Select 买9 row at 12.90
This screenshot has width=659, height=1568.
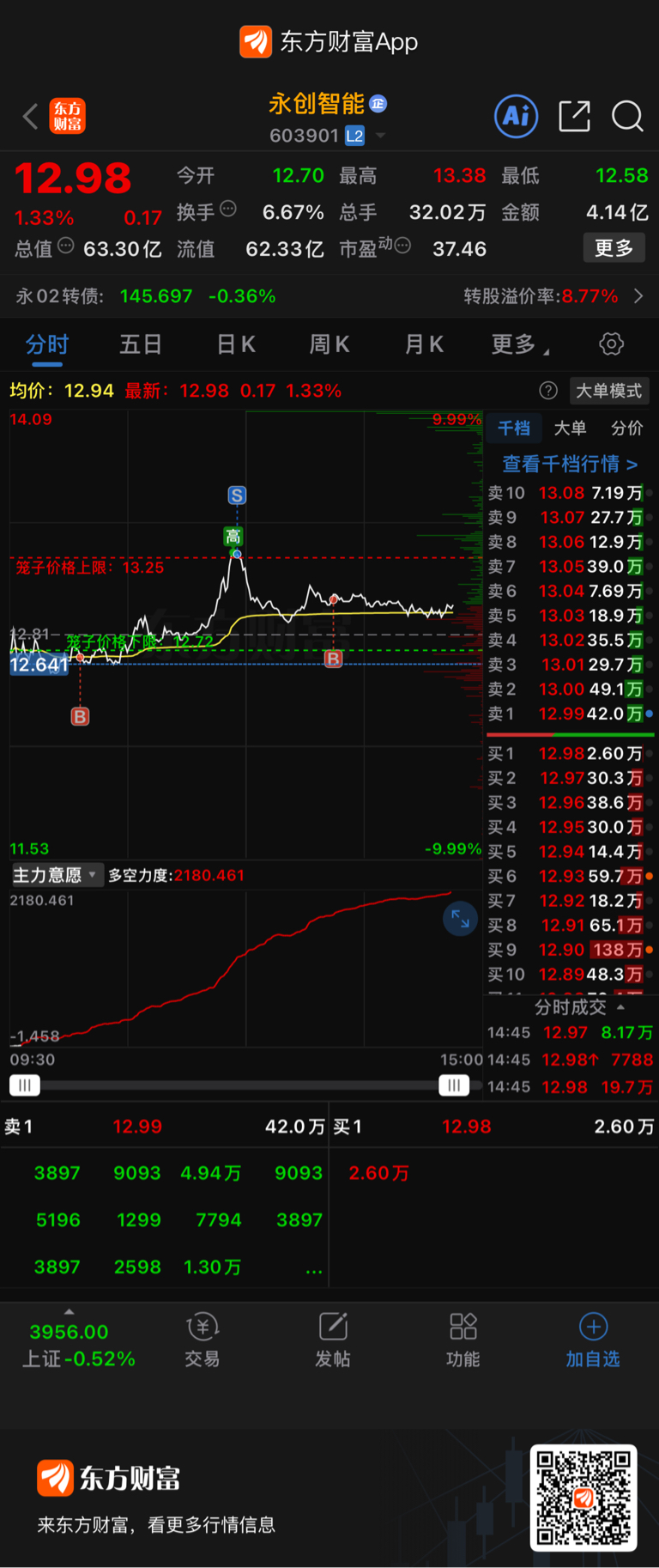click(x=571, y=950)
